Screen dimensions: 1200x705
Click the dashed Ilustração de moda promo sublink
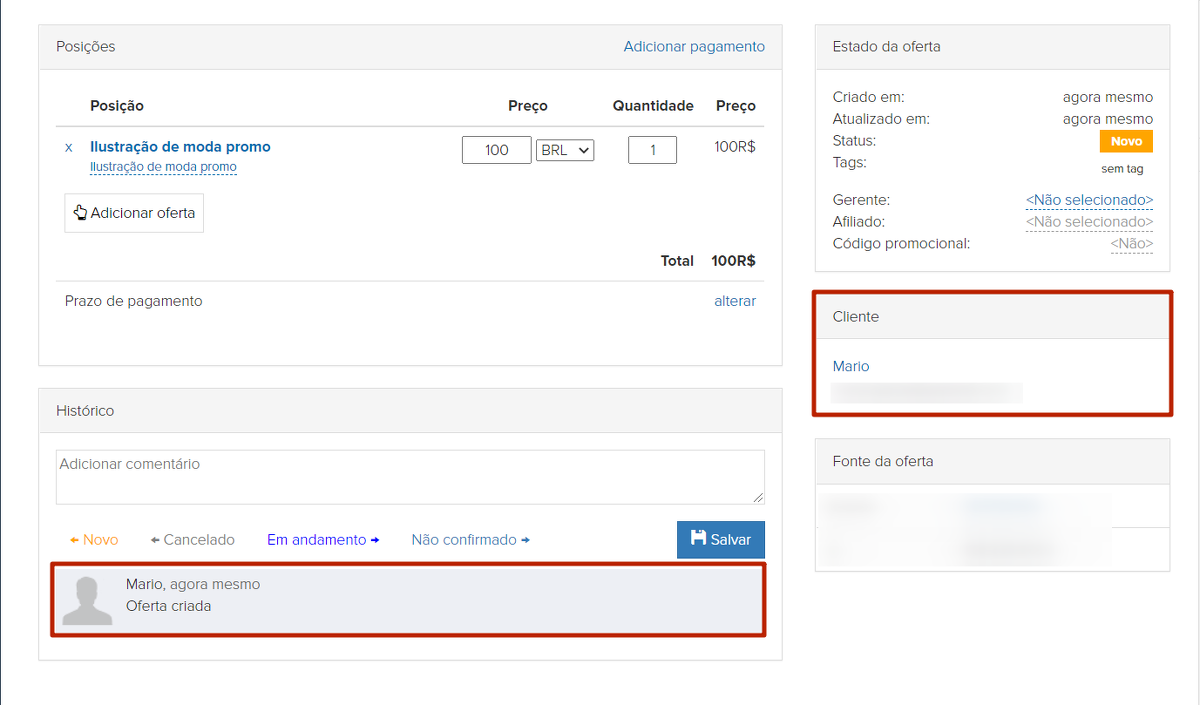[163, 167]
